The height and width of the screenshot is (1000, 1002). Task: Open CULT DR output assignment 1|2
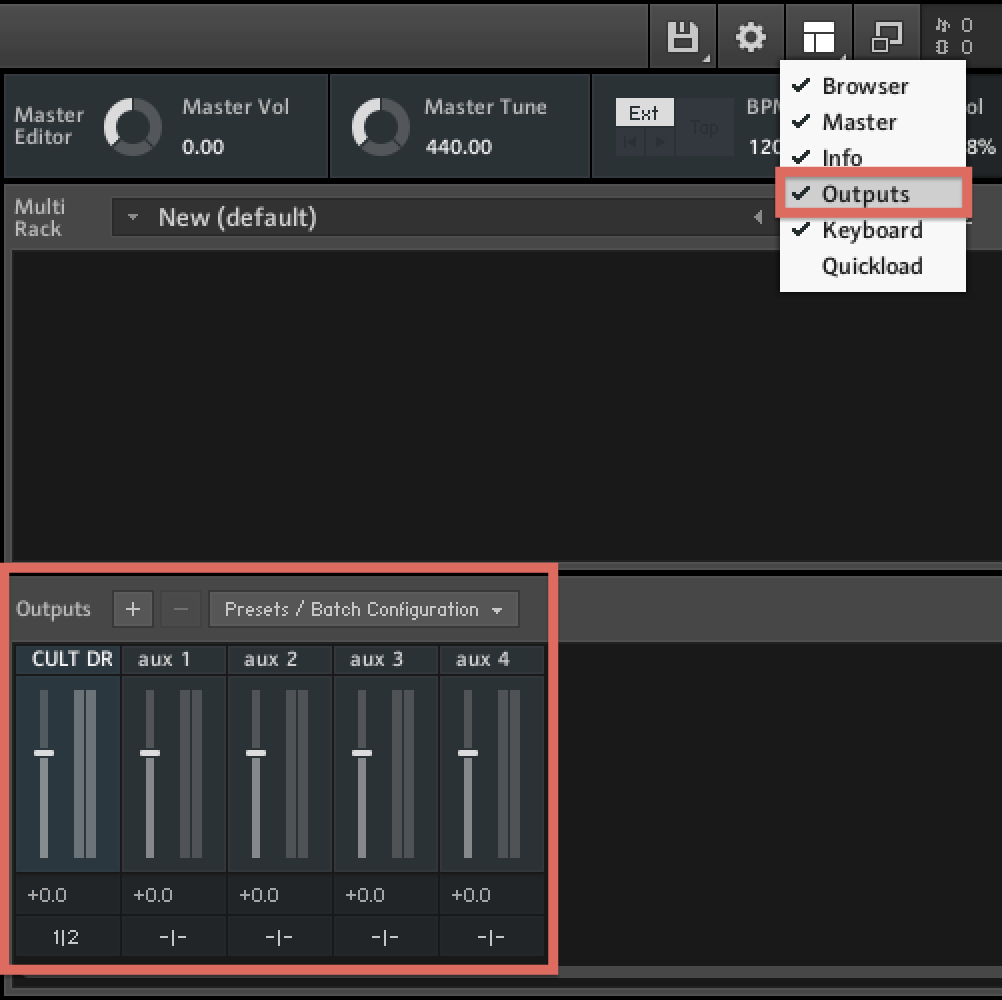click(66, 937)
